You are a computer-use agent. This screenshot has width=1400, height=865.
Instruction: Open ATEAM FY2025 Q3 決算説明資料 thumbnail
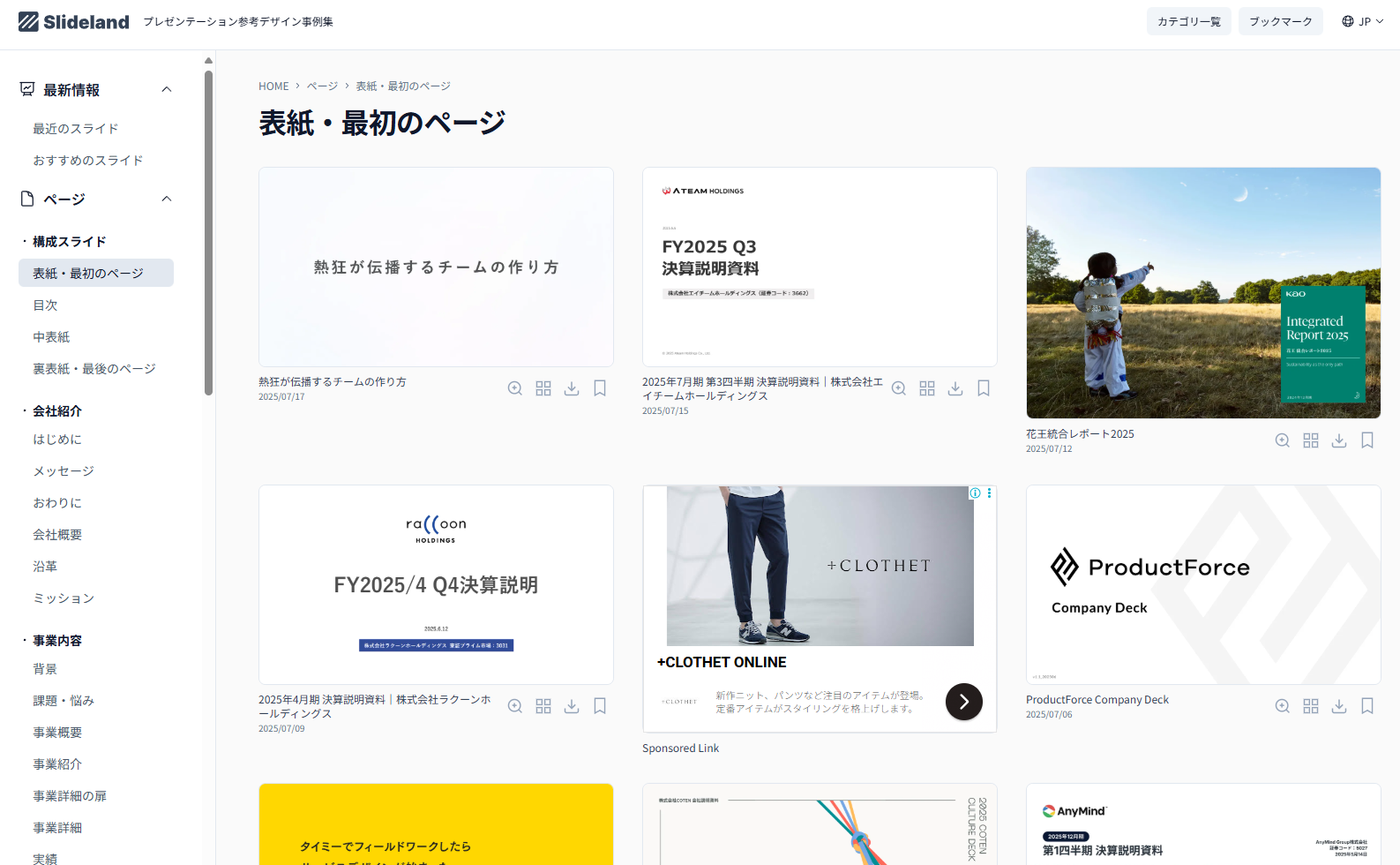[820, 267]
